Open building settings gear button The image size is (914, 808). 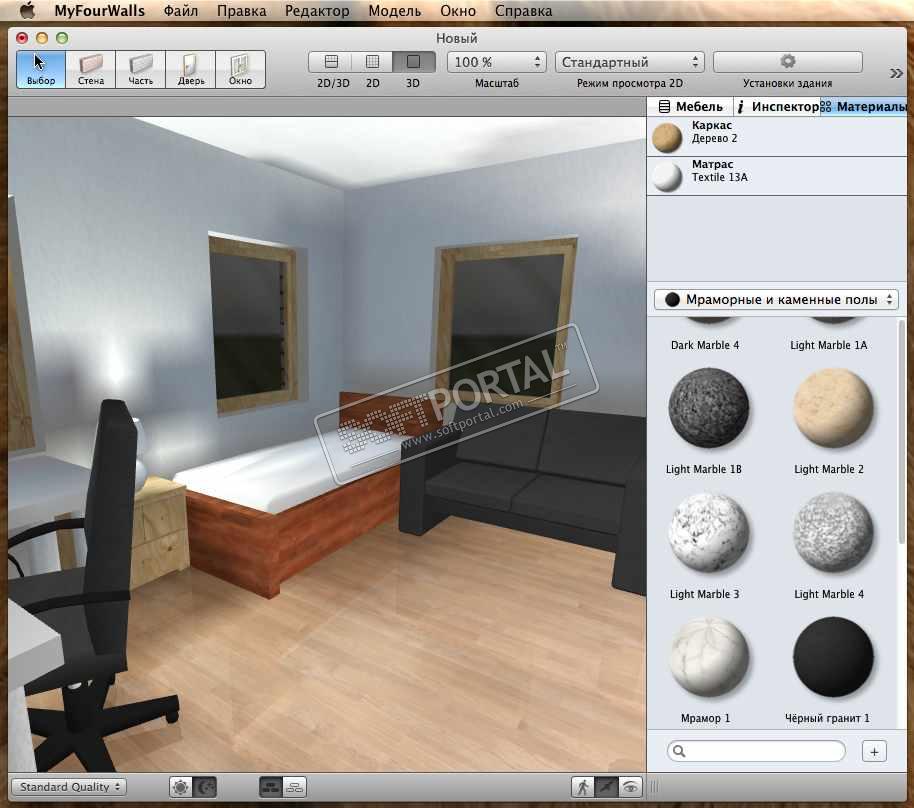[788, 62]
